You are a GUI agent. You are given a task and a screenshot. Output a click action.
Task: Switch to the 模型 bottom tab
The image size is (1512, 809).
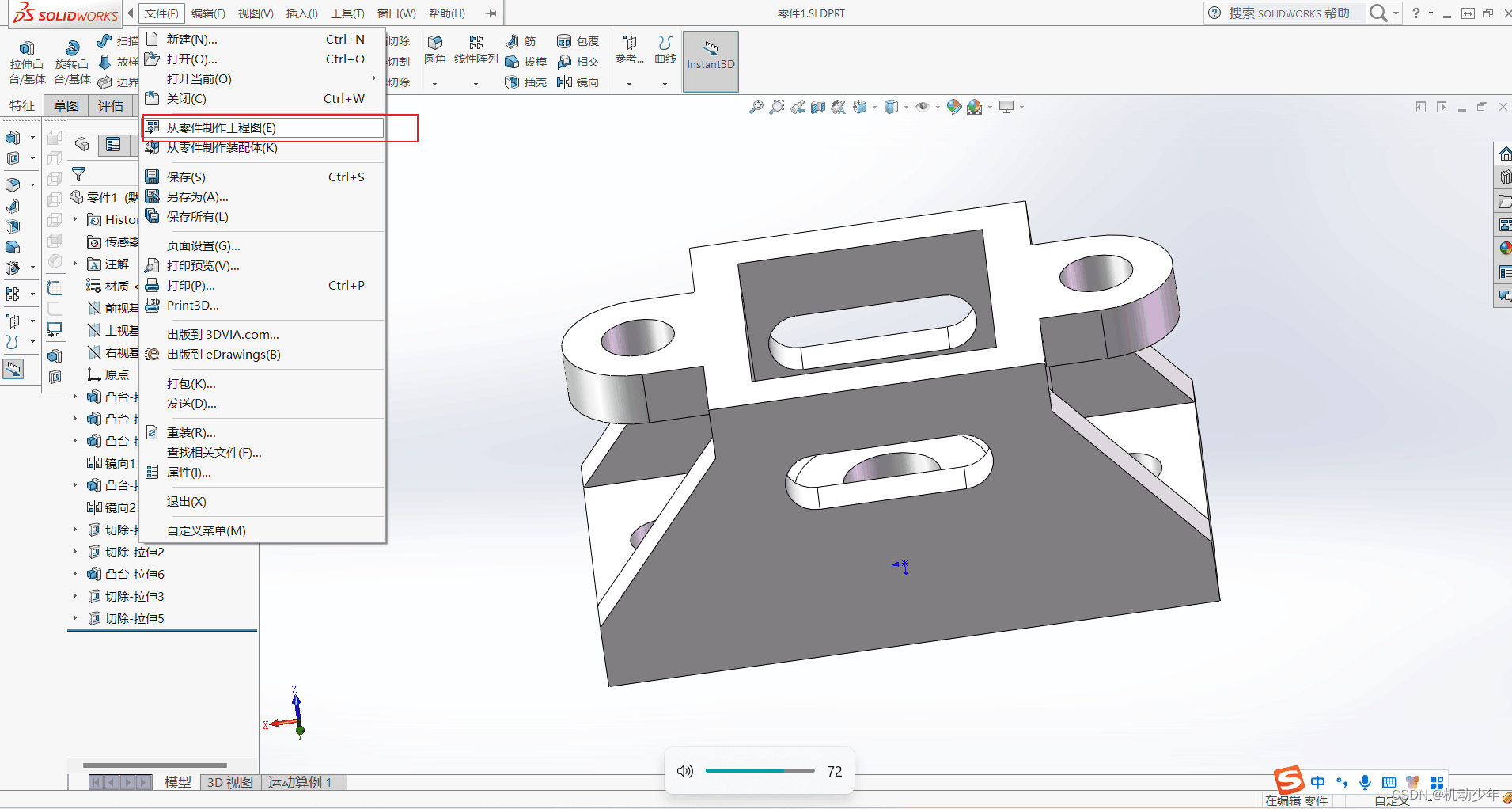pos(177,782)
